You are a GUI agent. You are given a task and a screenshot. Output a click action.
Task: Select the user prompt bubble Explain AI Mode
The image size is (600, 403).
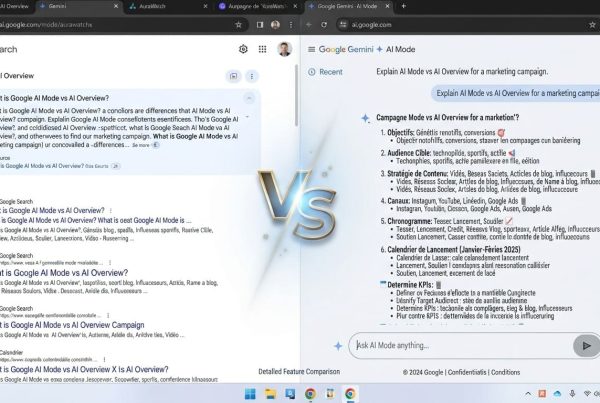[x=515, y=93]
